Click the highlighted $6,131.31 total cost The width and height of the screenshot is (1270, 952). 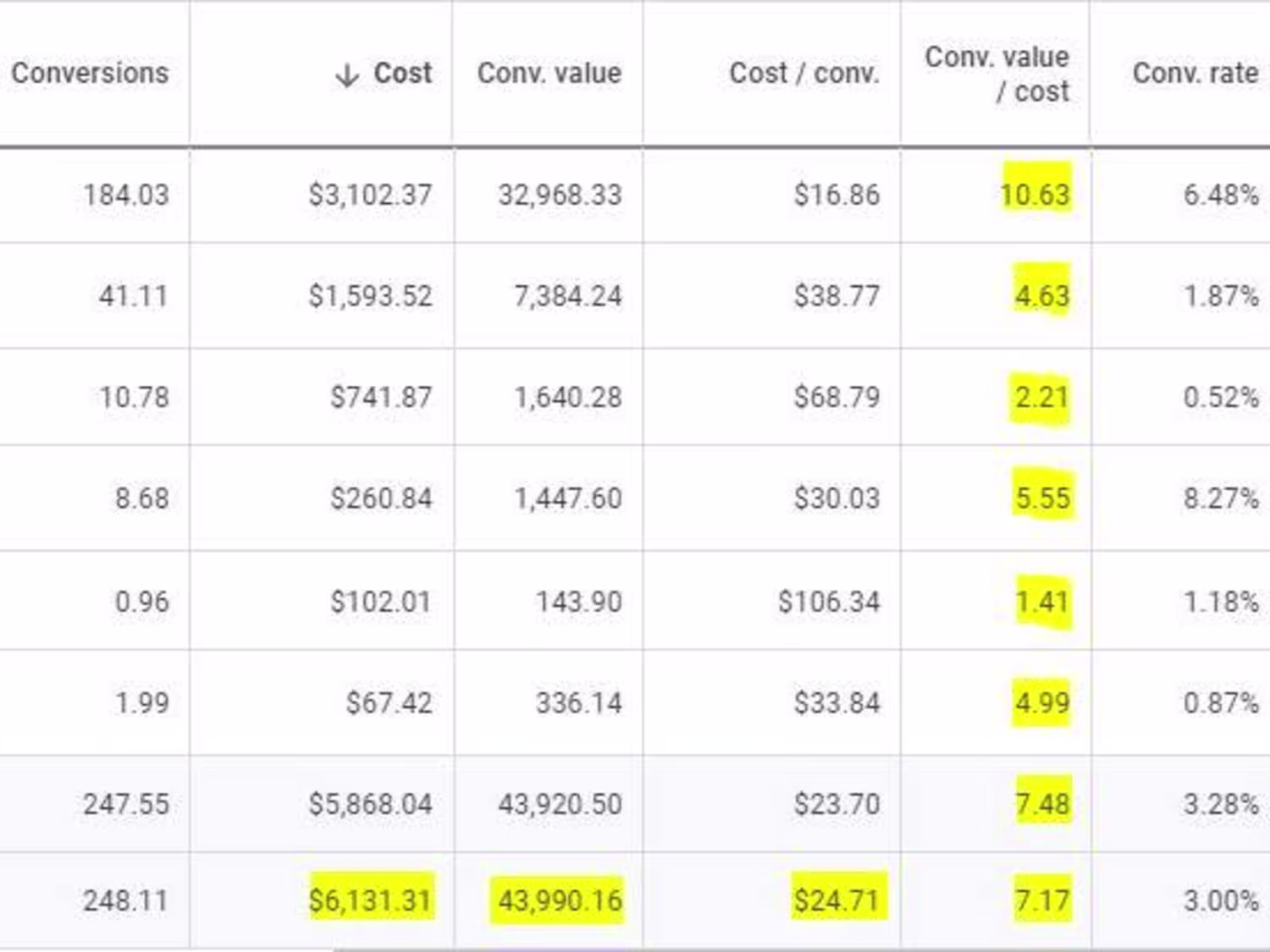tap(370, 900)
